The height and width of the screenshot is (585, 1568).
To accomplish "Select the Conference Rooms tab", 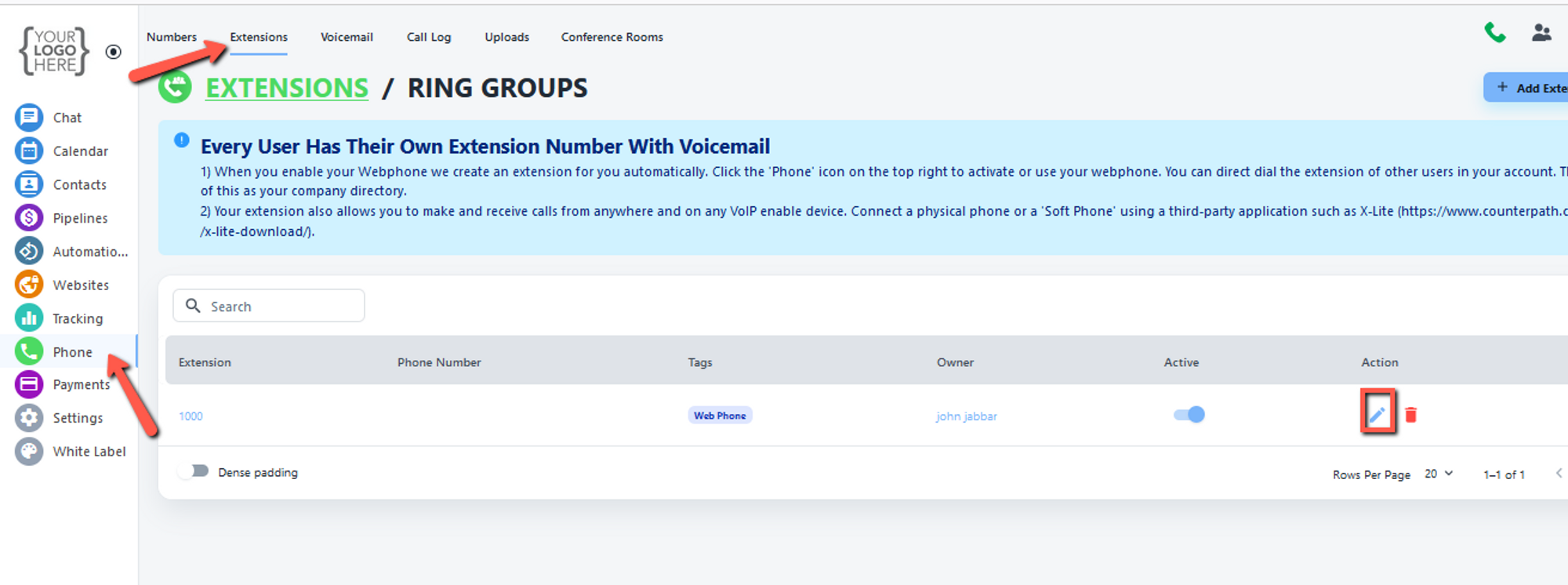I will [612, 37].
